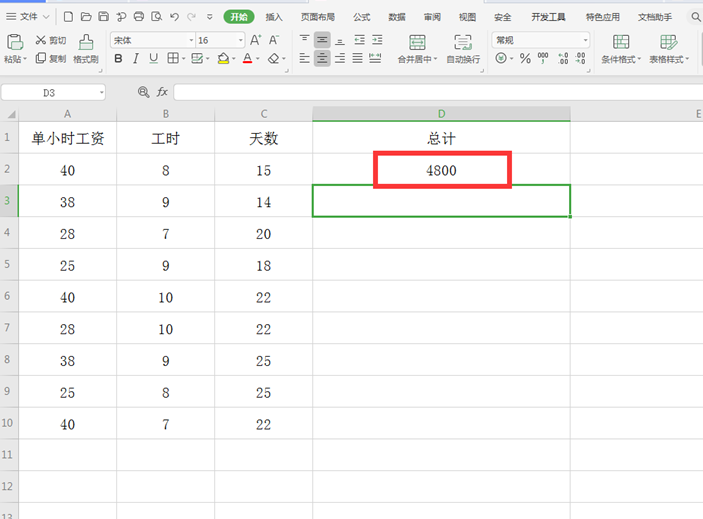Click the search magnifier in the tab bar

[695, 17]
